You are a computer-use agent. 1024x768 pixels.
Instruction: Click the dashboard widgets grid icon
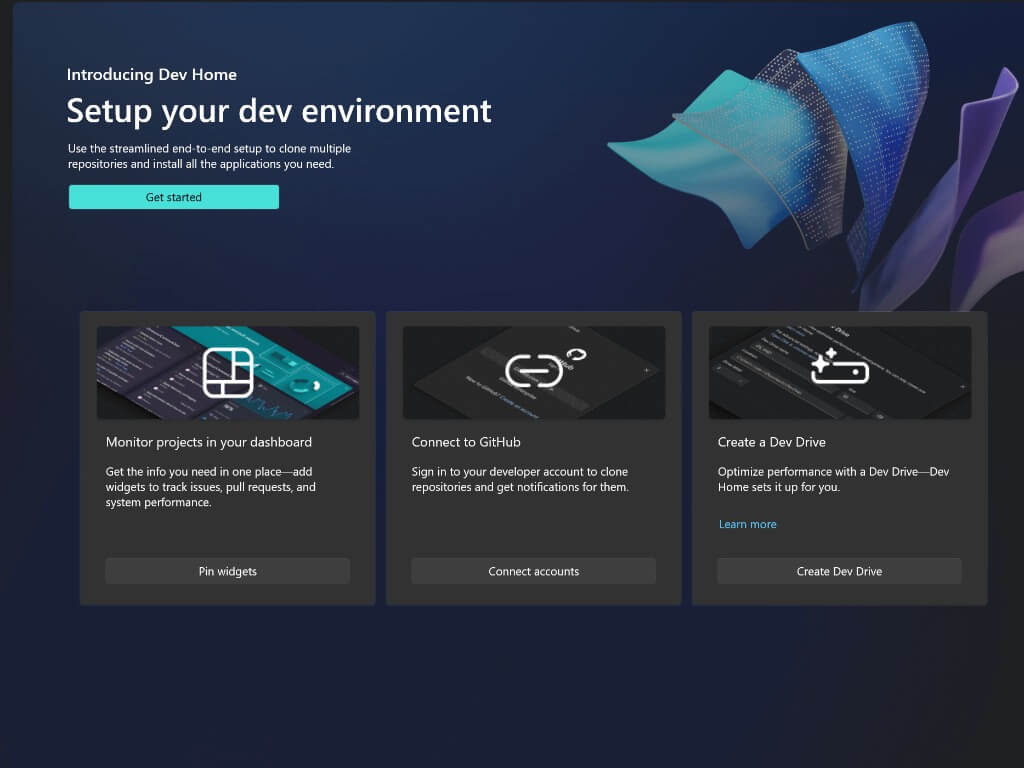(x=228, y=373)
